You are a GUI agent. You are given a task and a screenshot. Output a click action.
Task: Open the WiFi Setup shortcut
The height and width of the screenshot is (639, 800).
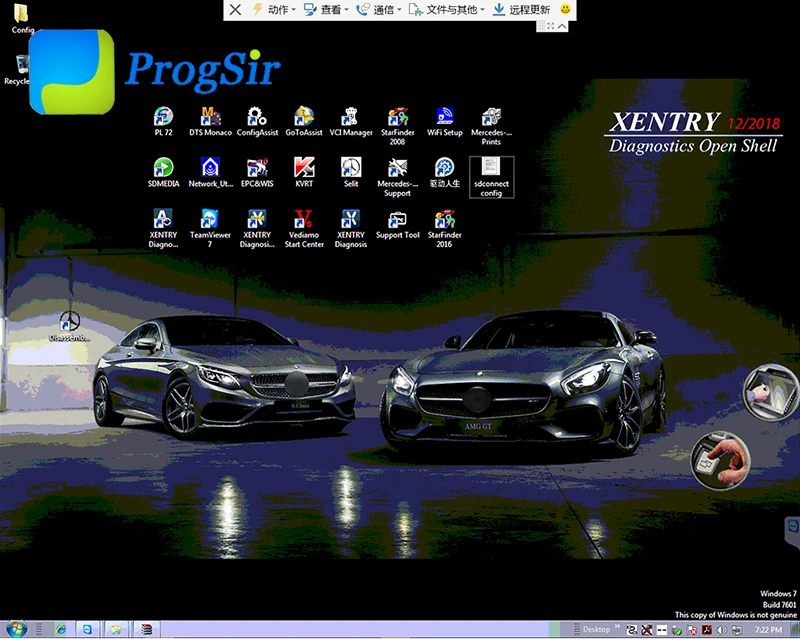(444, 121)
